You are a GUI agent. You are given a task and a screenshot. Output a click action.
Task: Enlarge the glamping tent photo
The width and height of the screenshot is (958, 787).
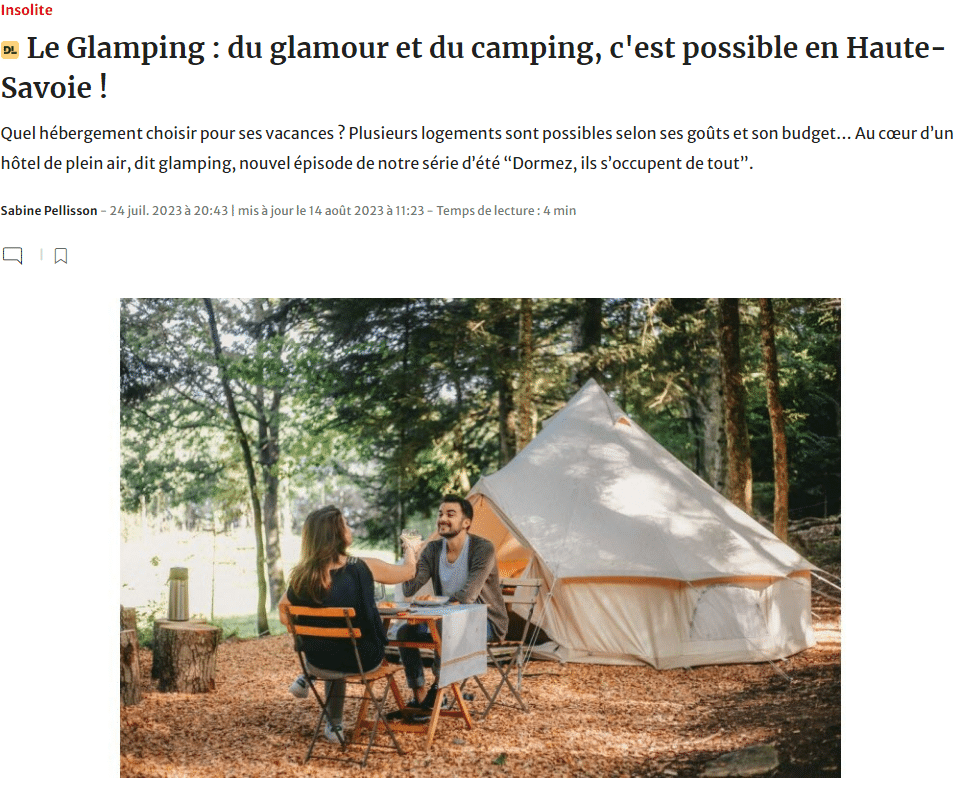point(480,538)
